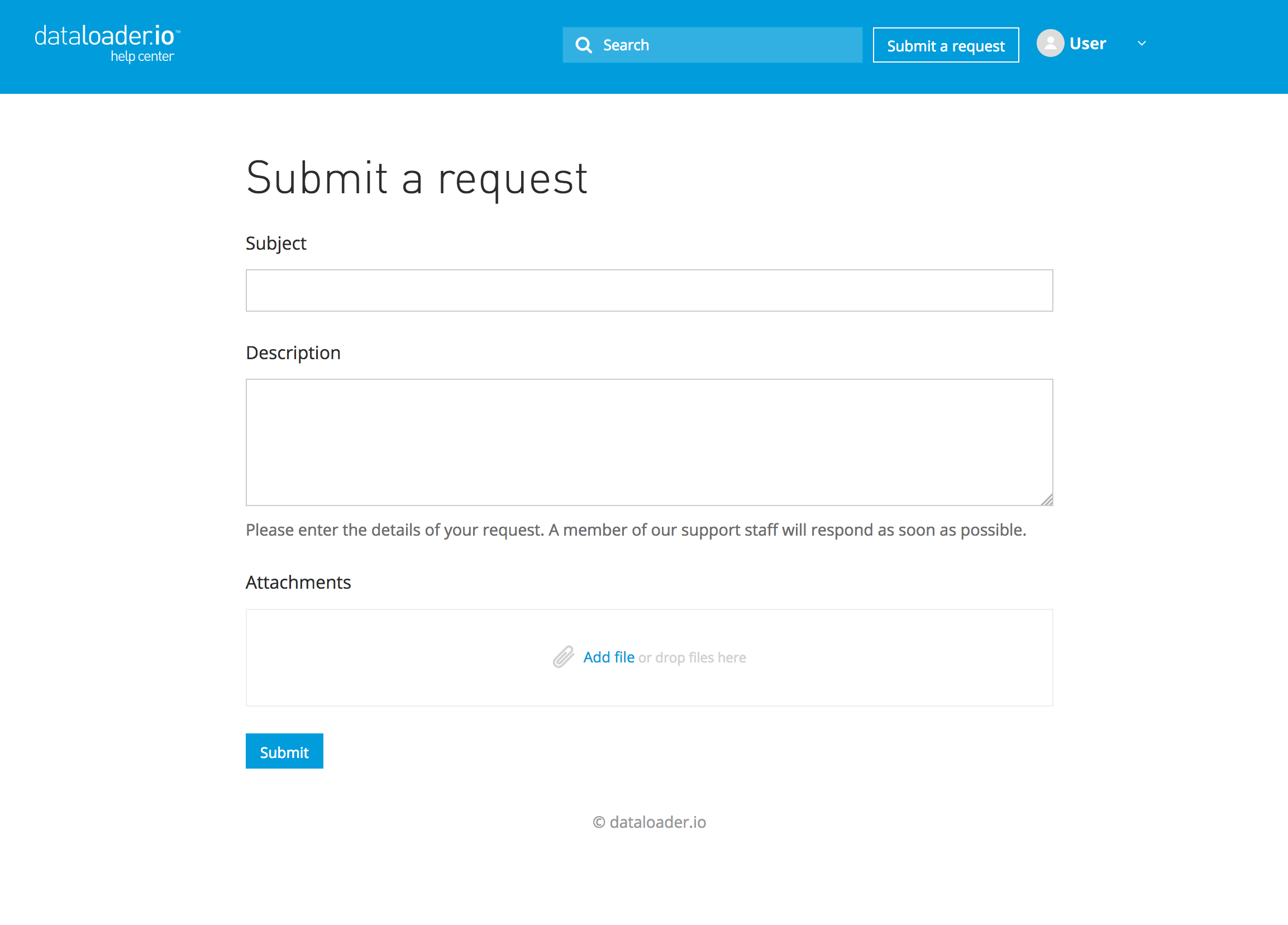The image size is (1288, 925).
Task: Click into the Subject text field
Action: [x=649, y=290]
